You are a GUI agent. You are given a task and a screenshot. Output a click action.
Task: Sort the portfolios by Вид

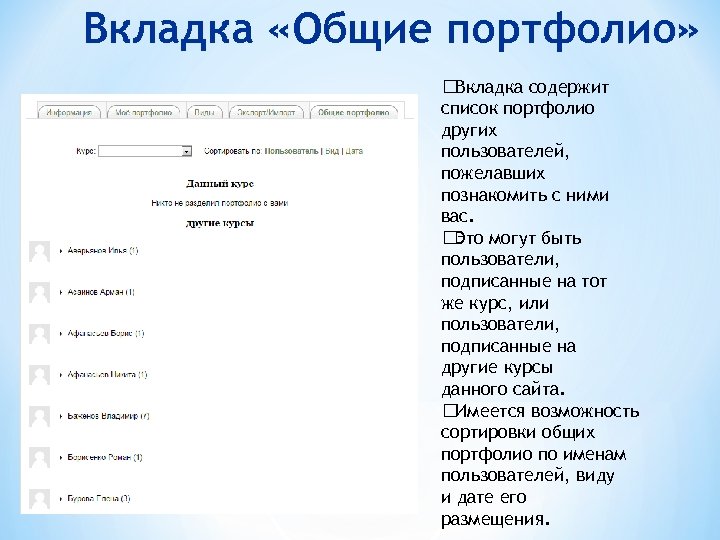click(x=332, y=151)
